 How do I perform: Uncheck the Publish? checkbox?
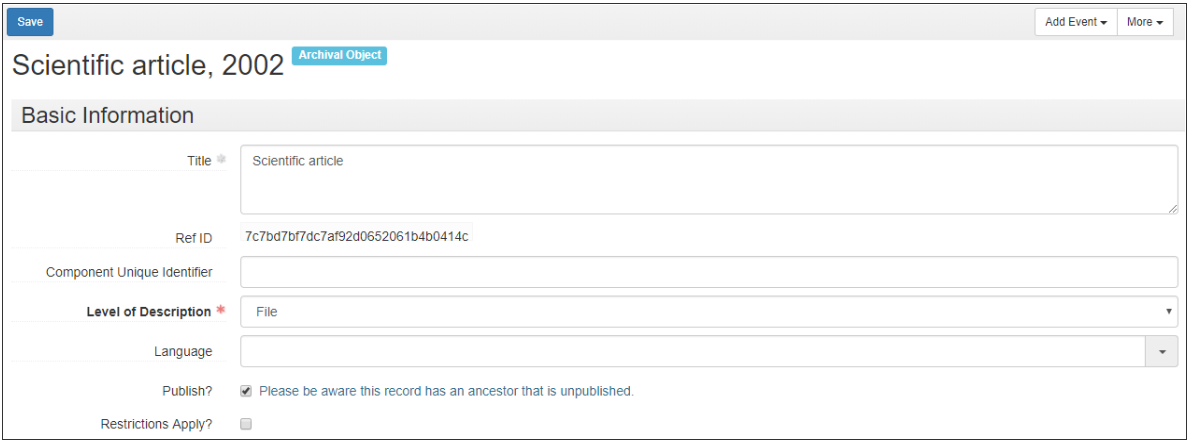click(246, 391)
